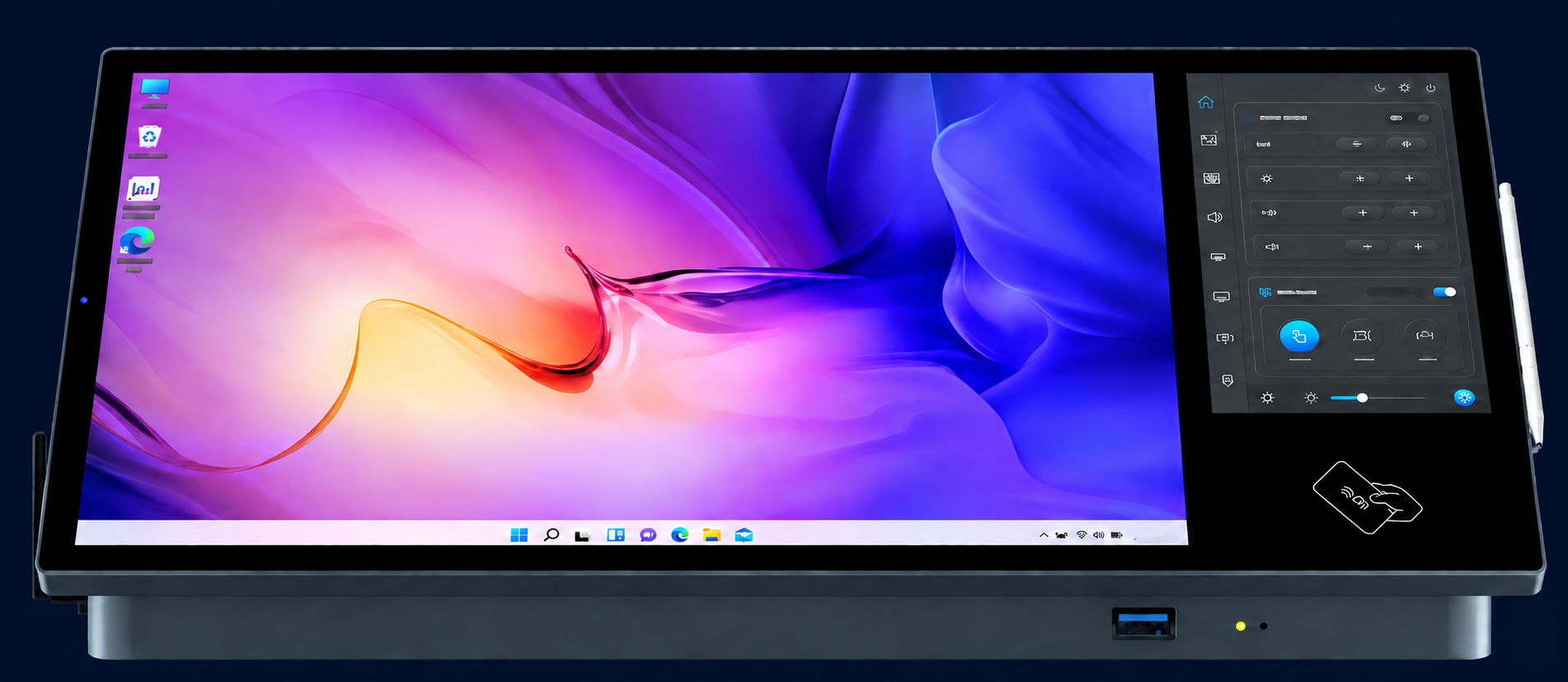
Task: Open Wi-Fi settings from the system tray
Action: pos(1082,535)
